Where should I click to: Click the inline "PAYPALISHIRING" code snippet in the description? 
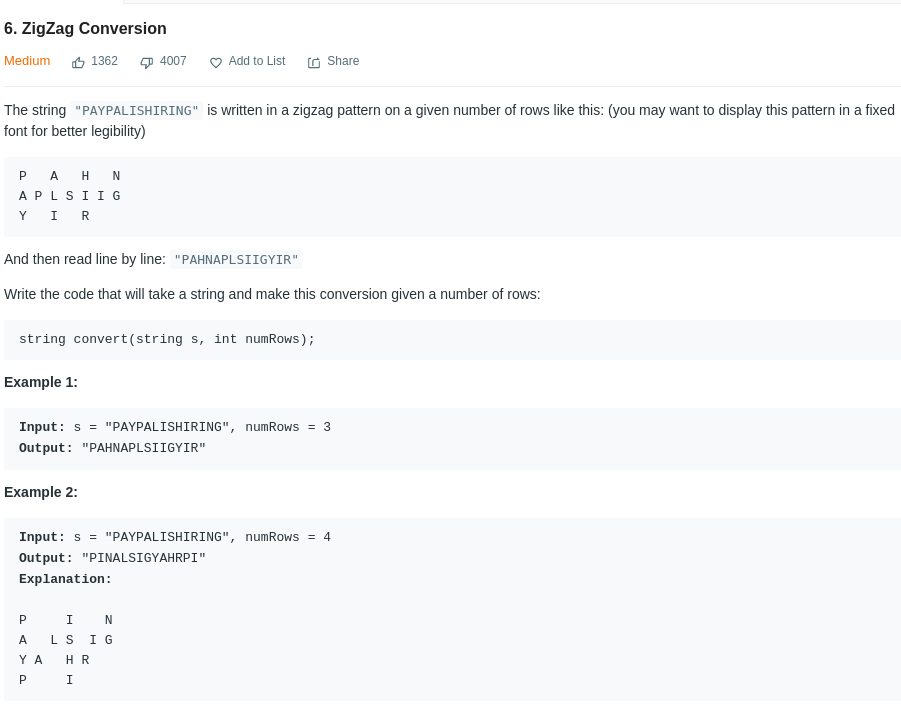(x=137, y=110)
